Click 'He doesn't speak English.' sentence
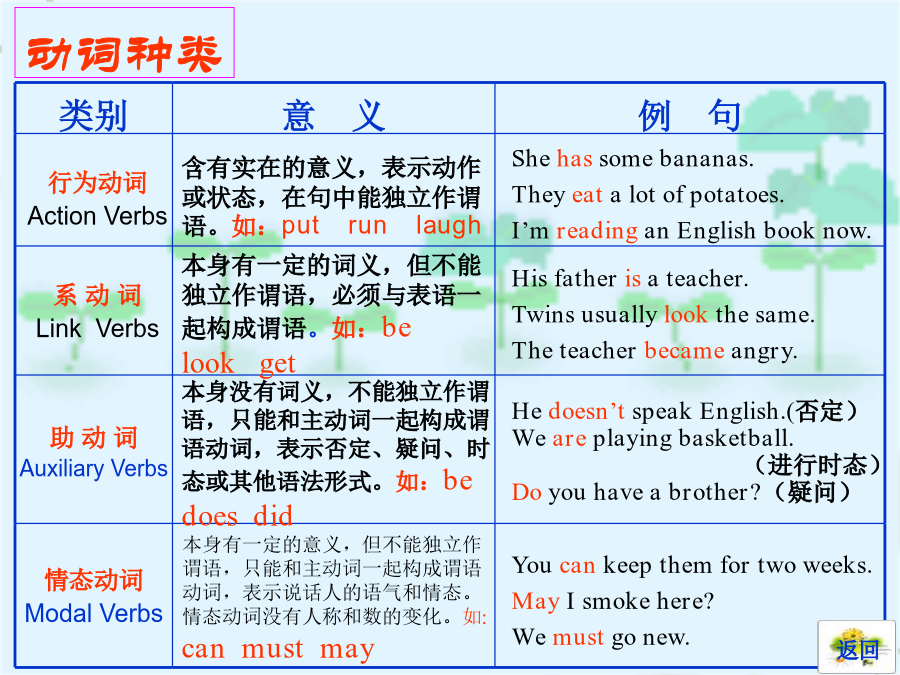The image size is (900, 675). tap(648, 411)
